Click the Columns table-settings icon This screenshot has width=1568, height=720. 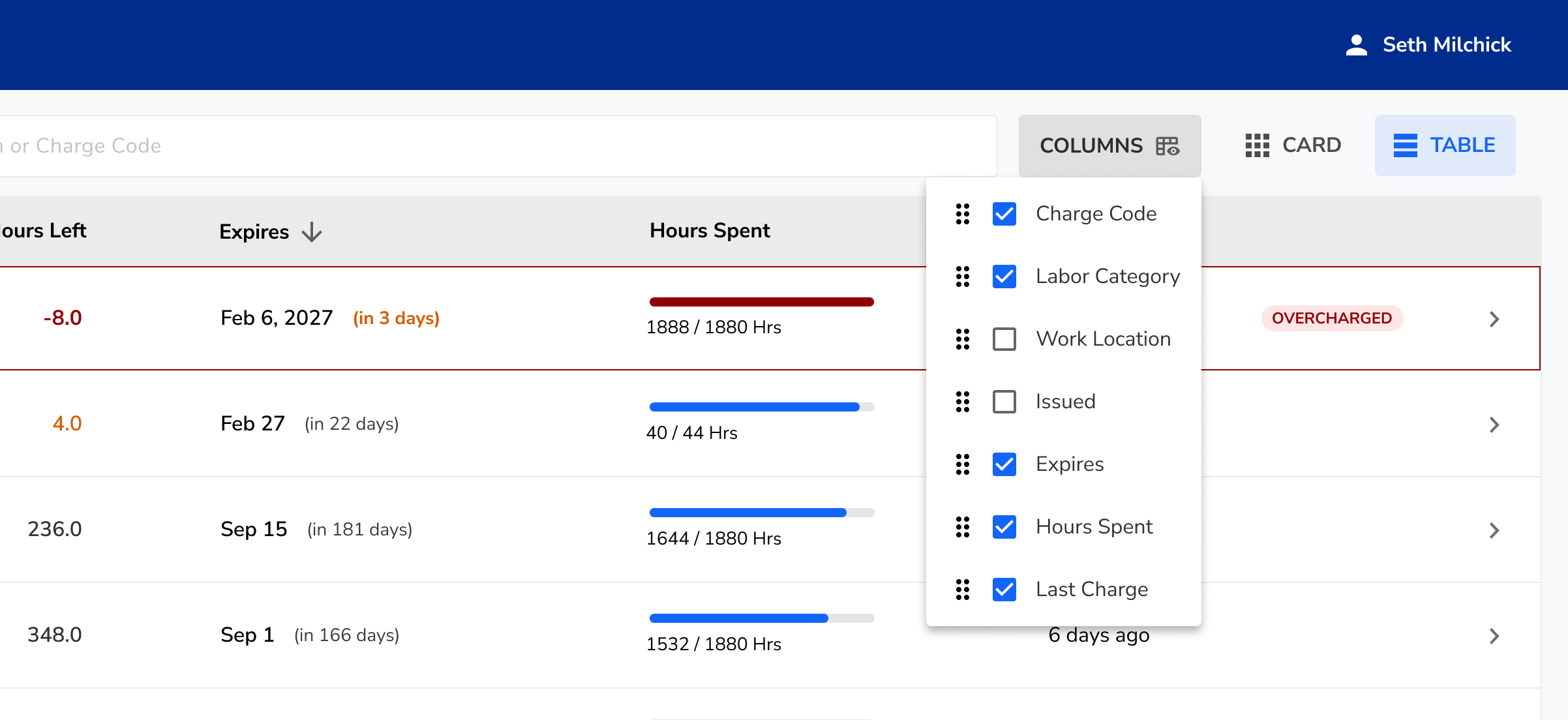click(1167, 145)
